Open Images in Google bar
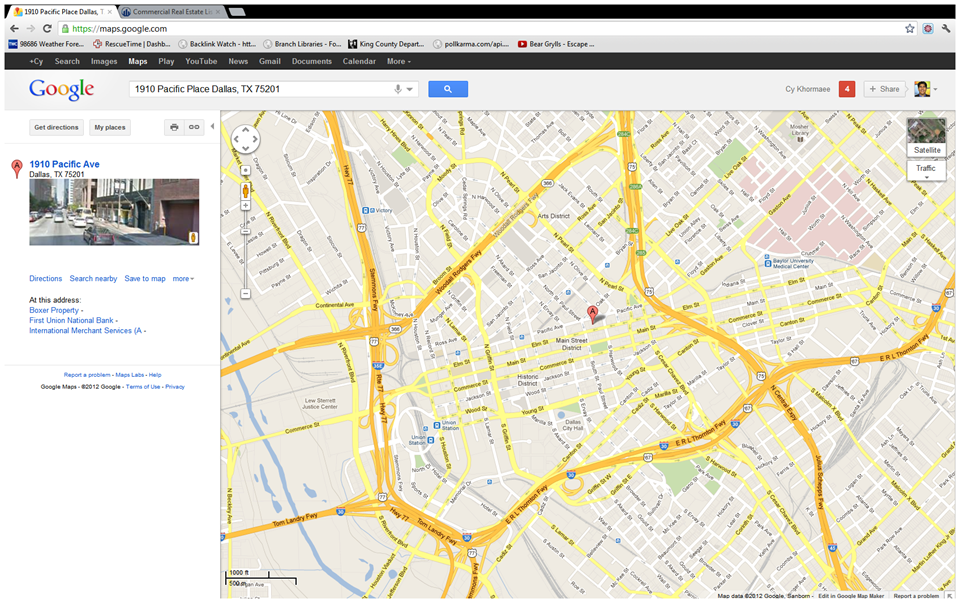Screen dimensions: 960x603 point(104,61)
